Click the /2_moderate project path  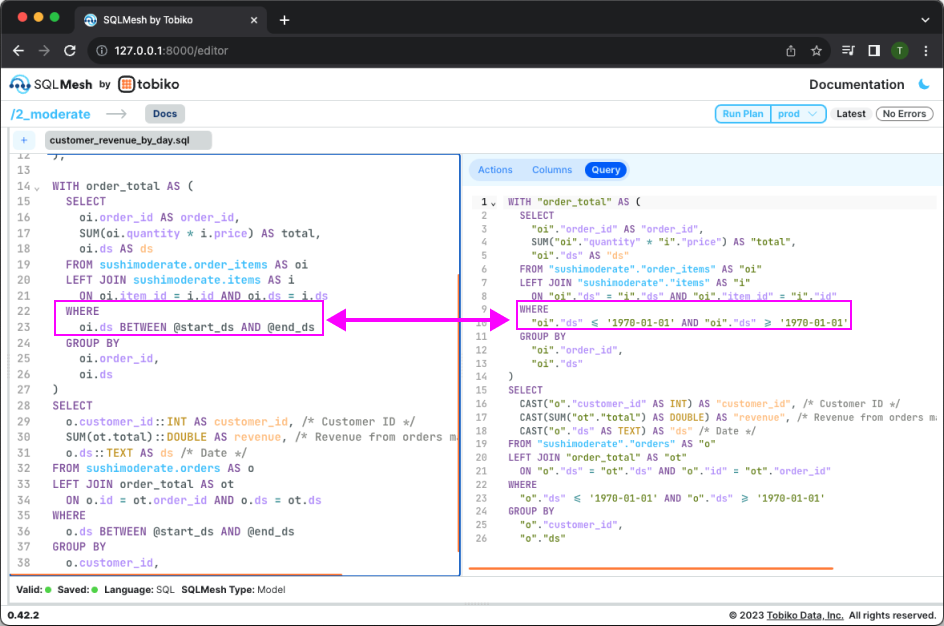(x=51, y=114)
